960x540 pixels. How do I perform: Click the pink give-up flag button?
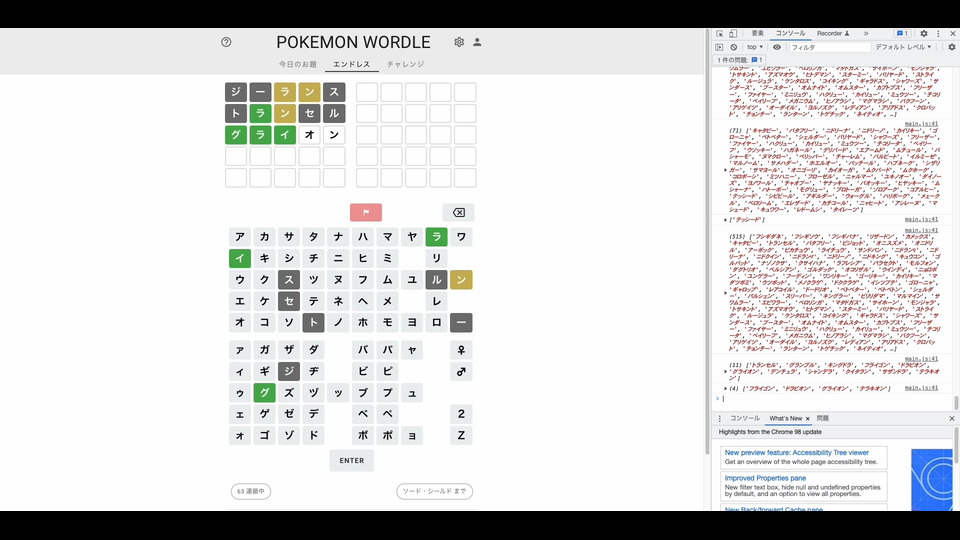click(x=366, y=212)
